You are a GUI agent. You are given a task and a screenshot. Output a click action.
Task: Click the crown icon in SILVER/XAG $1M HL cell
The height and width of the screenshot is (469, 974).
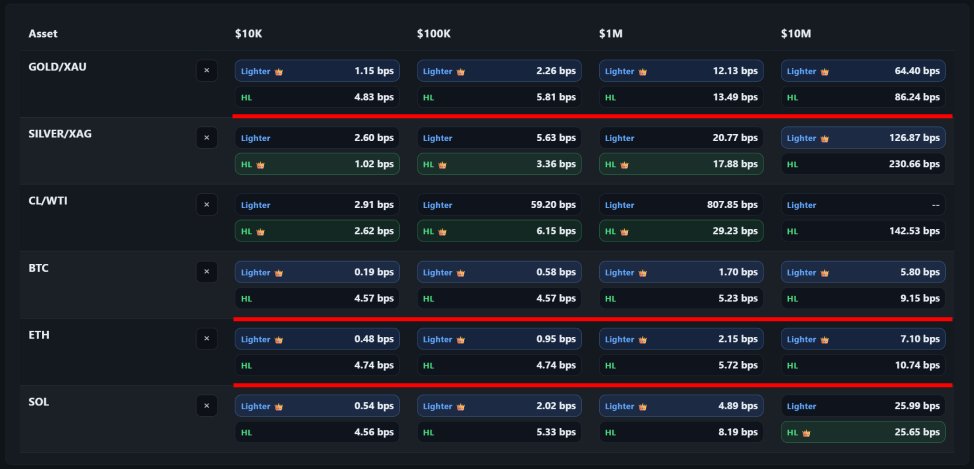point(624,165)
